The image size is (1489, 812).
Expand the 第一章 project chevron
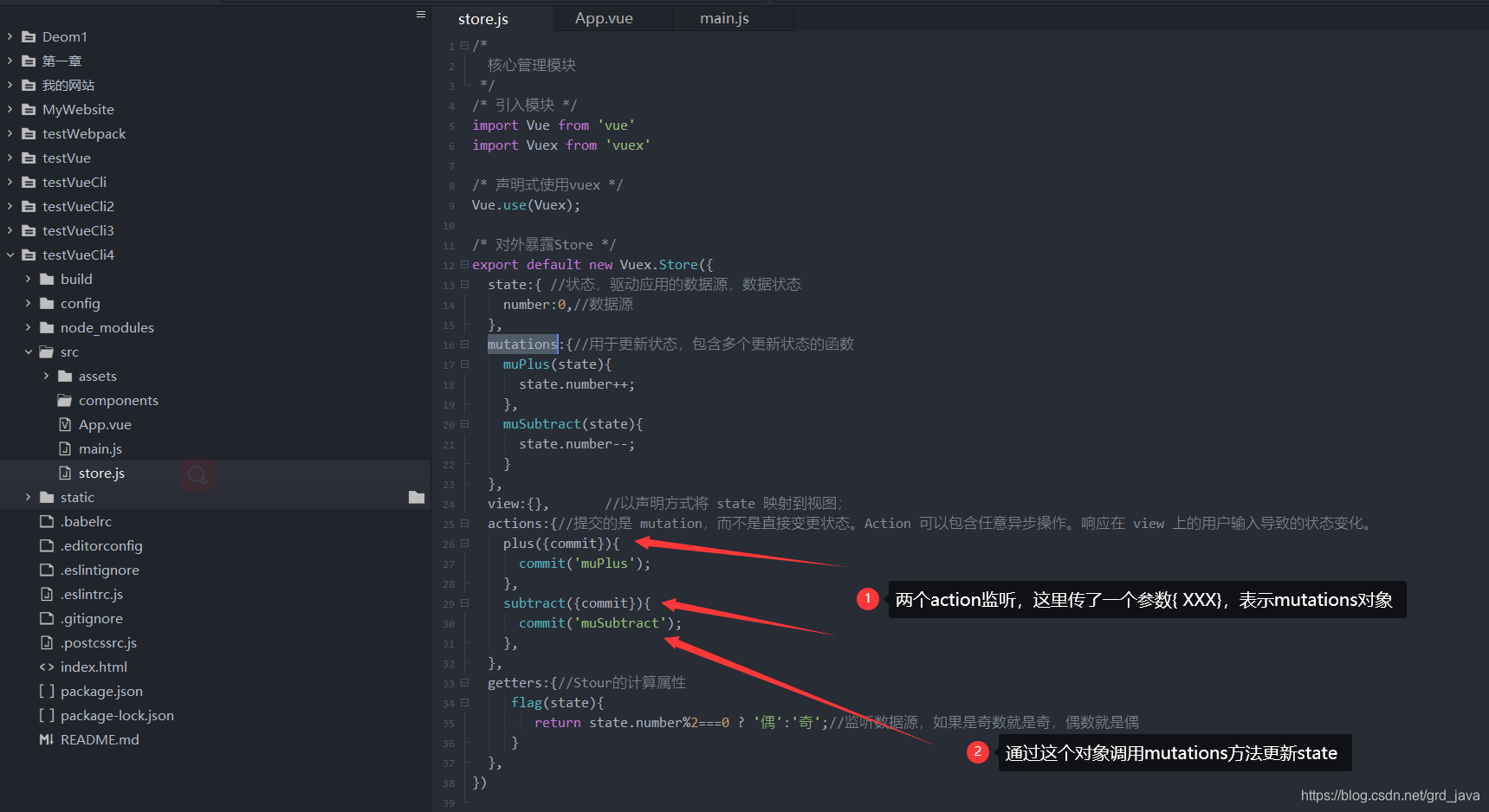pos(10,61)
